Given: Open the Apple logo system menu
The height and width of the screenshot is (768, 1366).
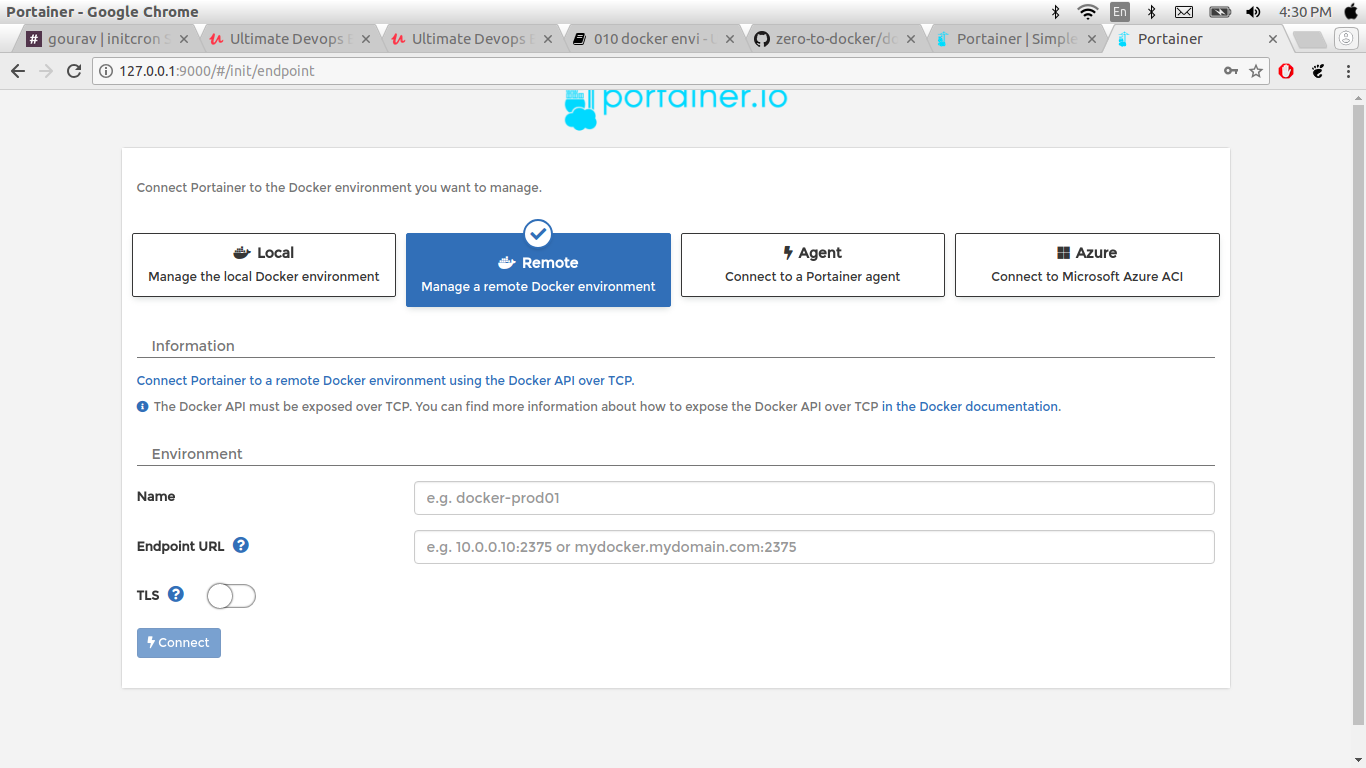Looking at the screenshot, I should coord(1351,11).
